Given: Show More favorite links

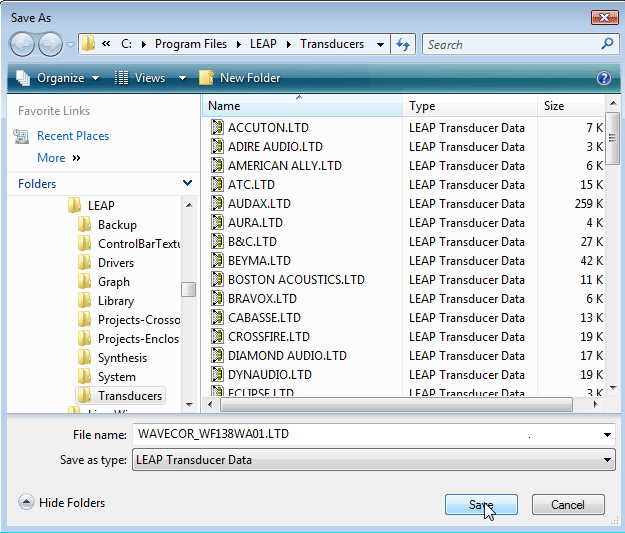Looking at the screenshot, I should pyautogui.click(x=59, y=158).
